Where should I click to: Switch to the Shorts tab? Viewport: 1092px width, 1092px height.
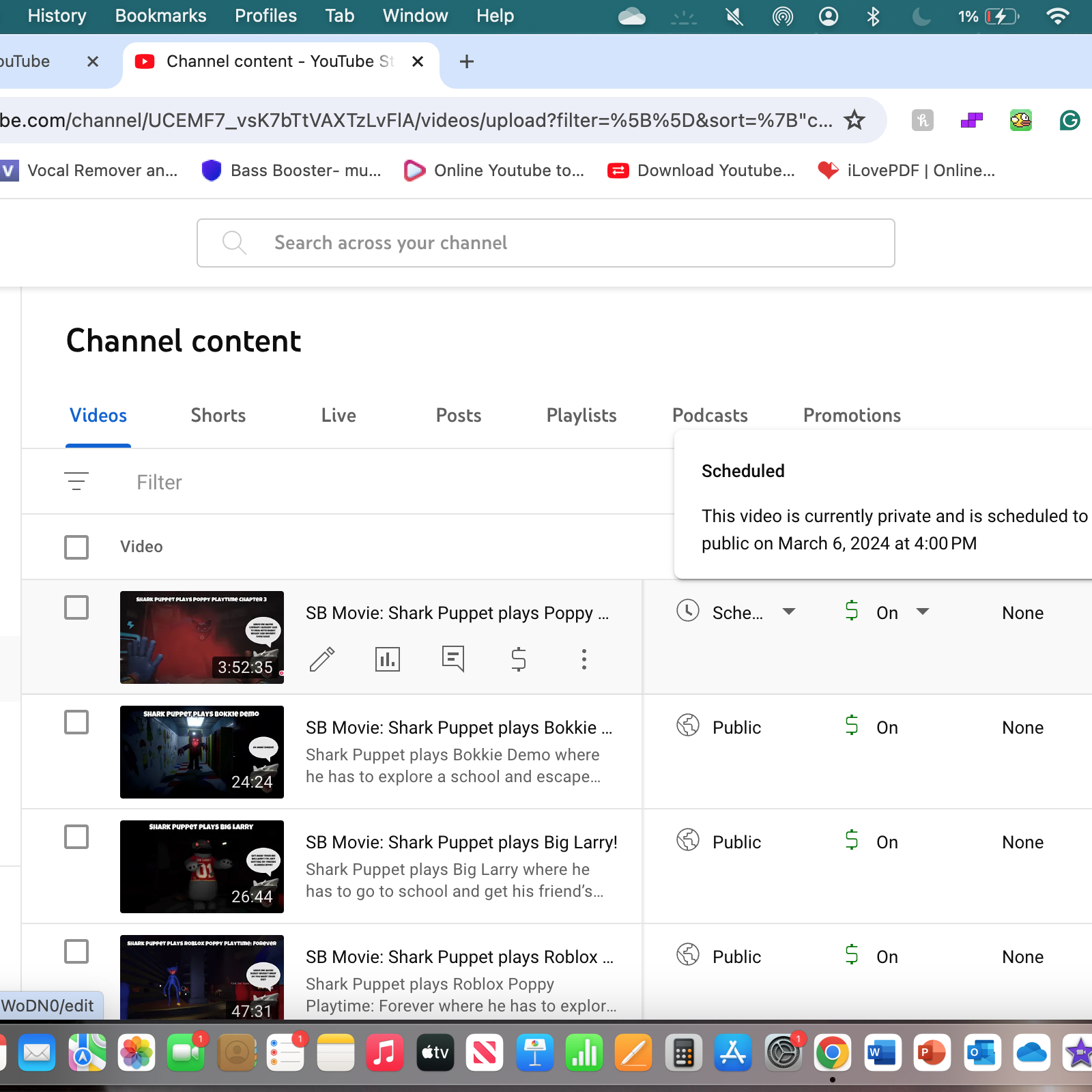[218, 416]
